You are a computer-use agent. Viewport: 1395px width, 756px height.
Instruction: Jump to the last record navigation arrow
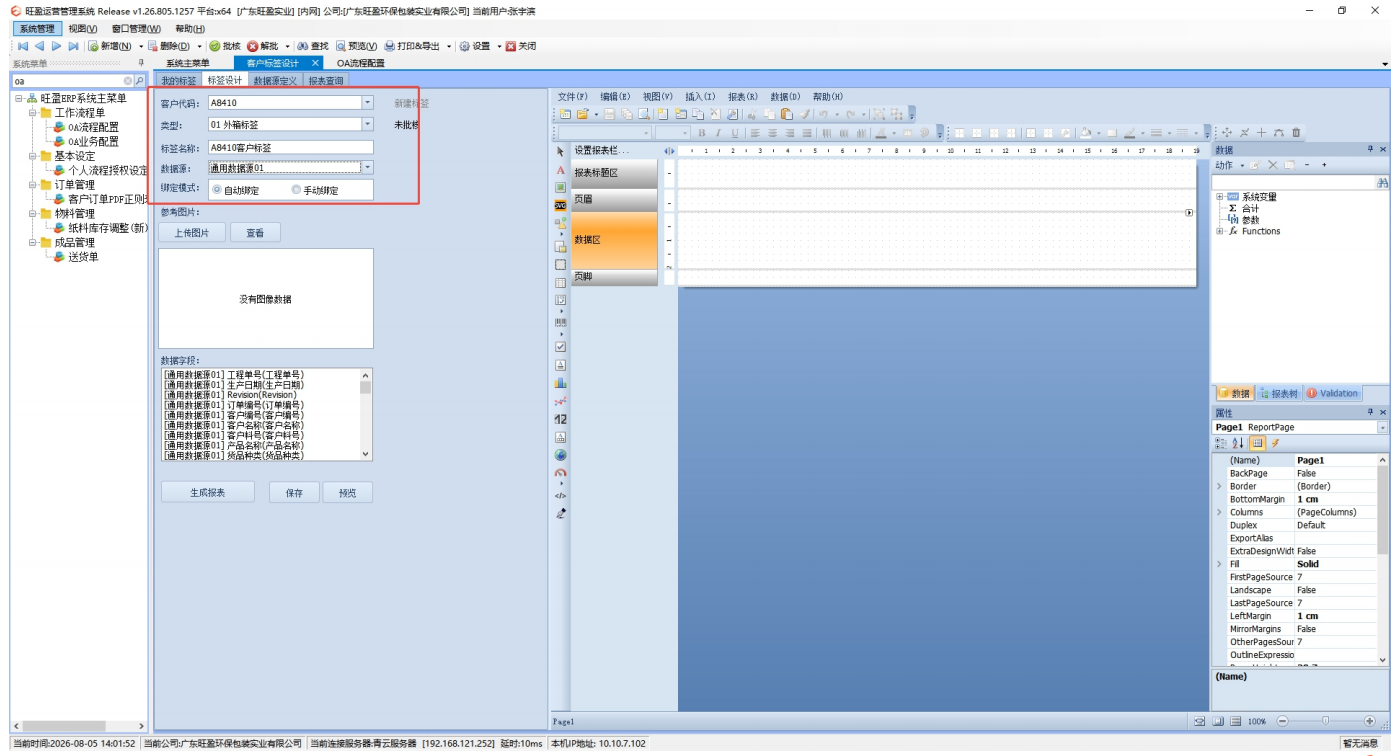pyautogui.click(x=73, y=46)
